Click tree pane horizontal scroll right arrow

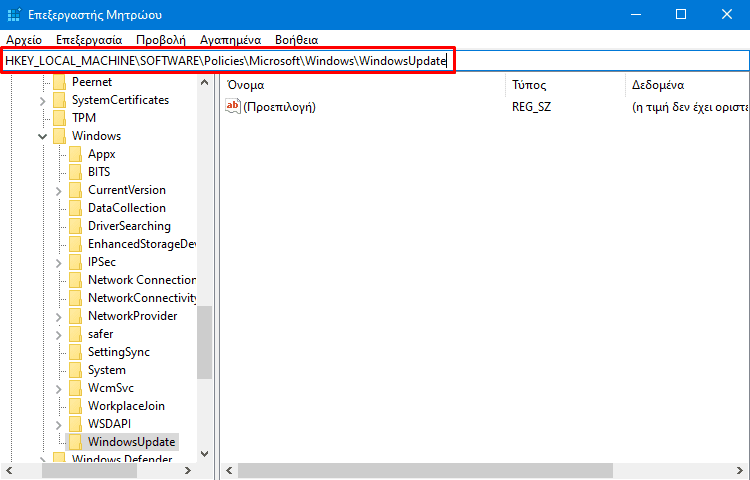(188, 471)
